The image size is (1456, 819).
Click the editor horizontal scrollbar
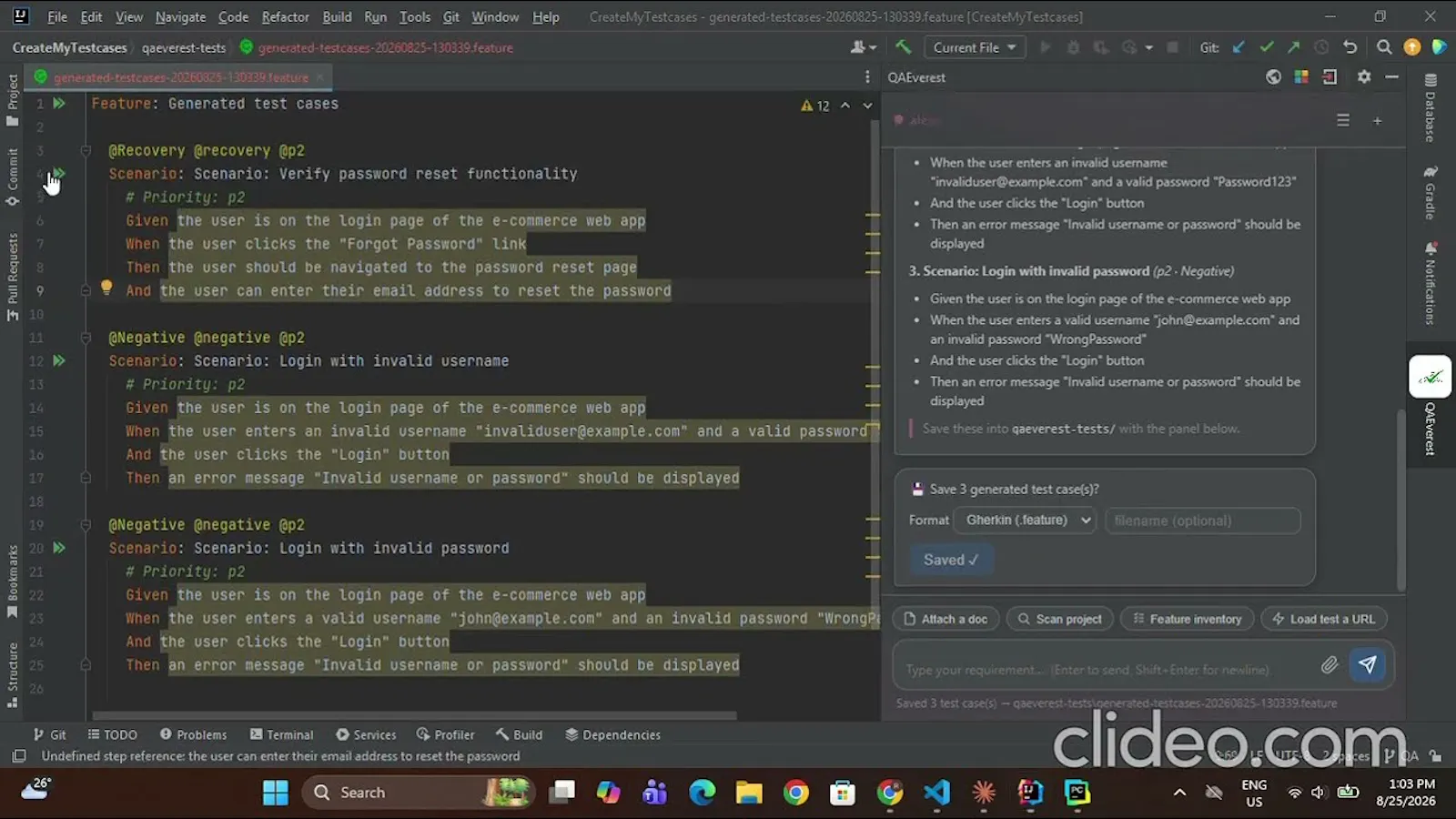click(x=414, y=716)
